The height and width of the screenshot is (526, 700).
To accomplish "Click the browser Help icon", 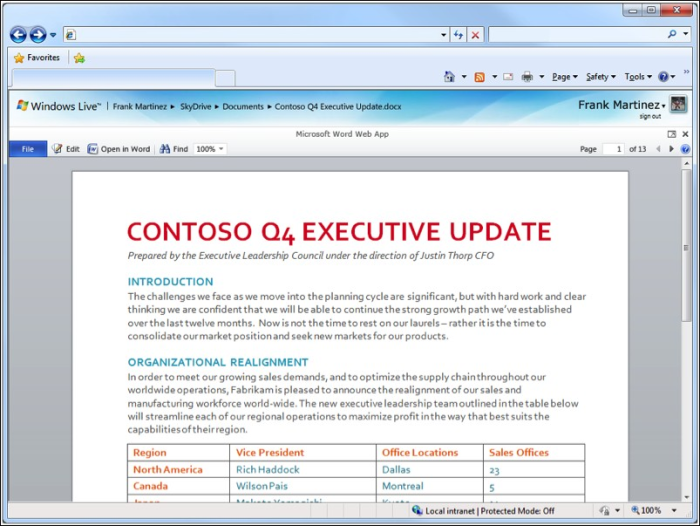I will (x=664, y=77).
